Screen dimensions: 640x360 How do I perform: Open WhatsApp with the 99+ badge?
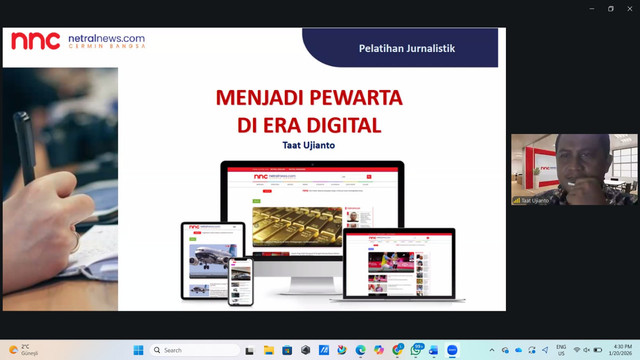click(416, 350)
